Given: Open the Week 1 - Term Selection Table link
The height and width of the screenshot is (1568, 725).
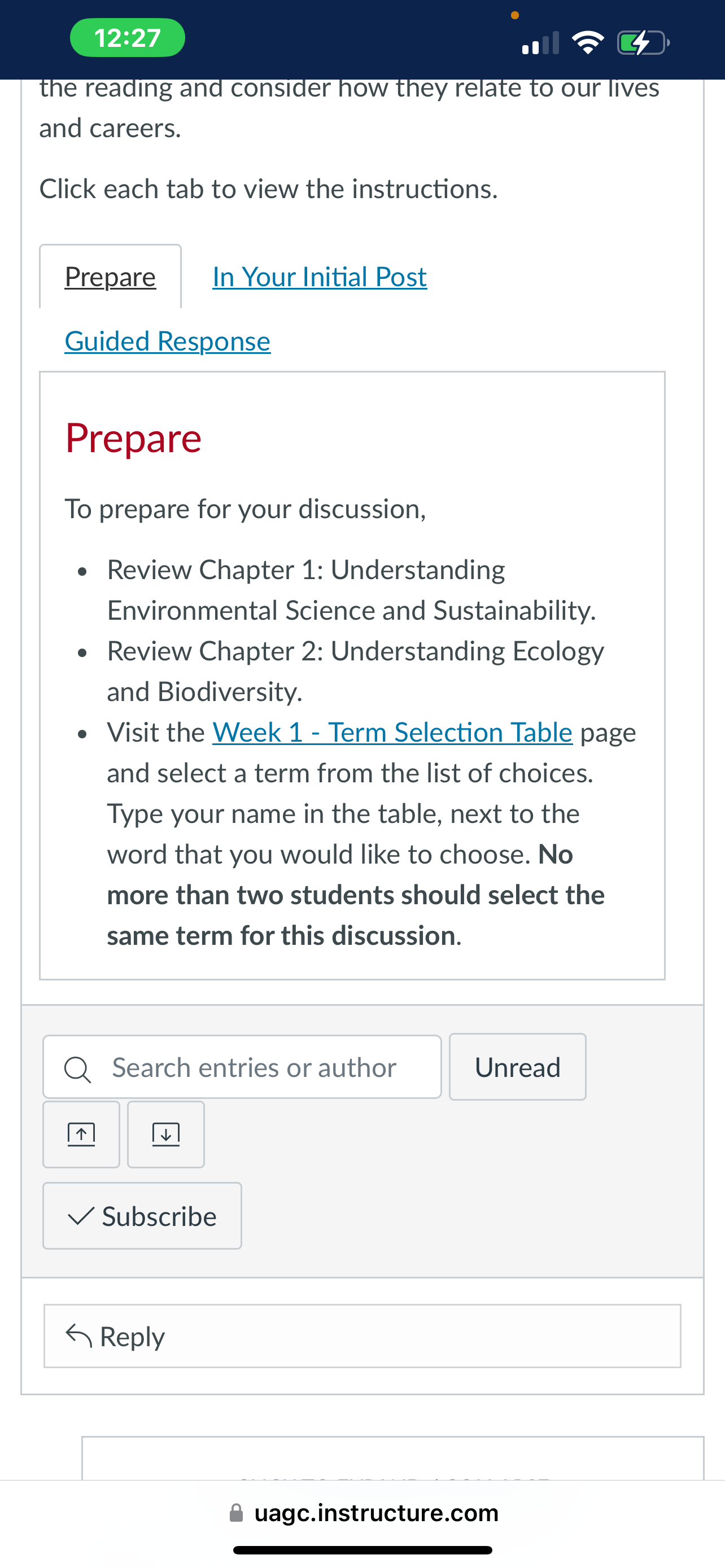Looking at the screenshot, I should coord(392,732).
